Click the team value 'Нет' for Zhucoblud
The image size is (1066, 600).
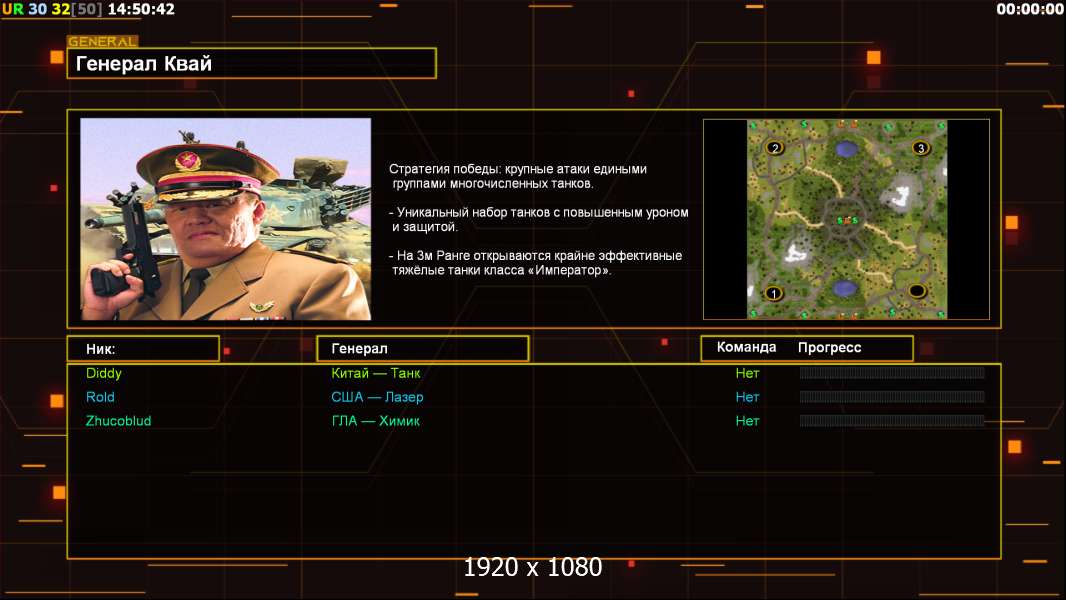coord(747,421)
